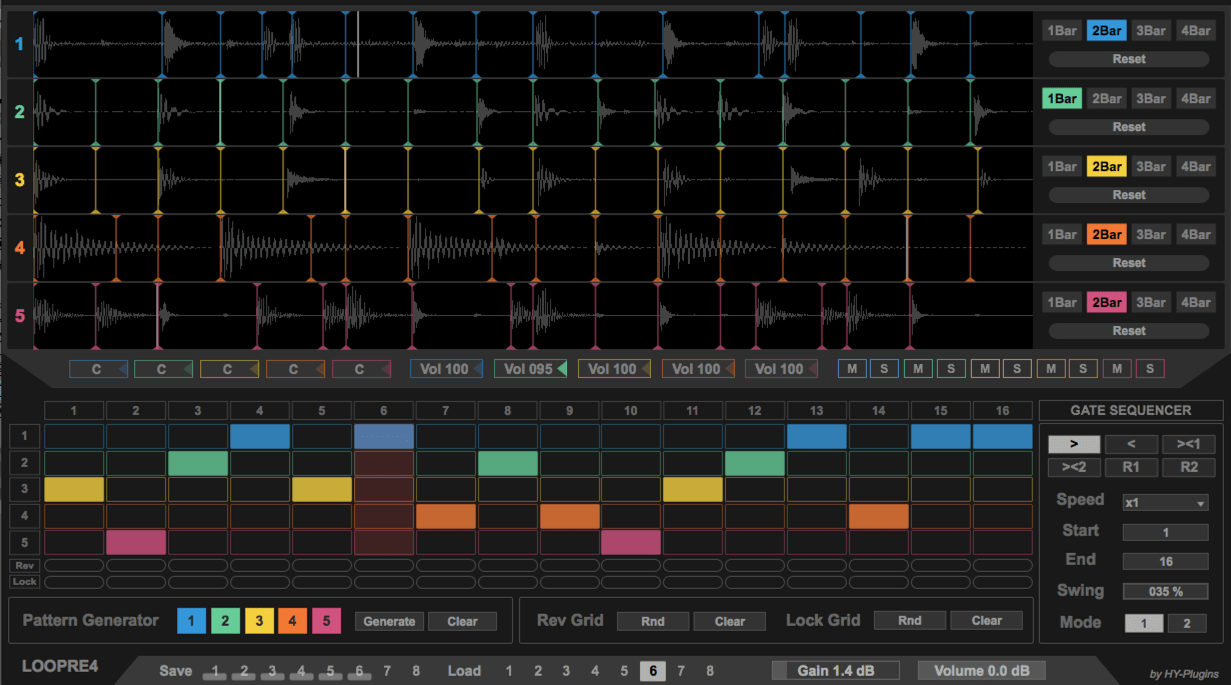Viewport: 1231px width, 685px height.
Task: Reset track 3 slices
Action: [1128, 195]
